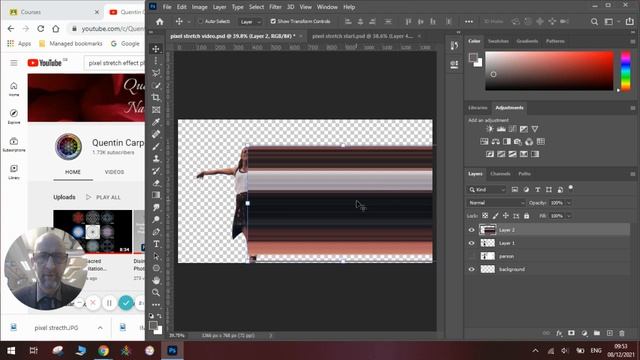Select the Move tool in Photoshop toolbar
The height and width of the screenshot is (360, 640).
[156, 49]
